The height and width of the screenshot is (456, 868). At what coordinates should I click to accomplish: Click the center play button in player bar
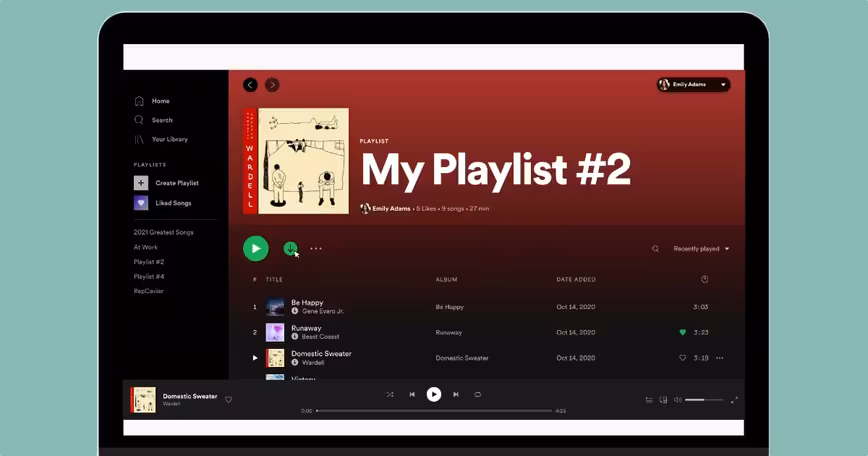(x=434, y=395)
